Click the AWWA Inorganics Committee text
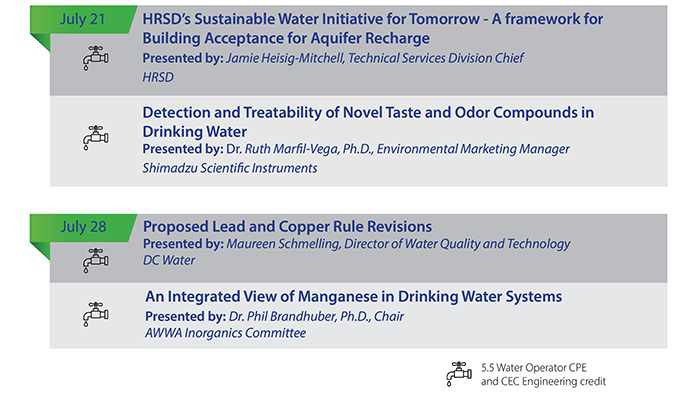Viewport: 700px width, 418px height. point(225,332)
